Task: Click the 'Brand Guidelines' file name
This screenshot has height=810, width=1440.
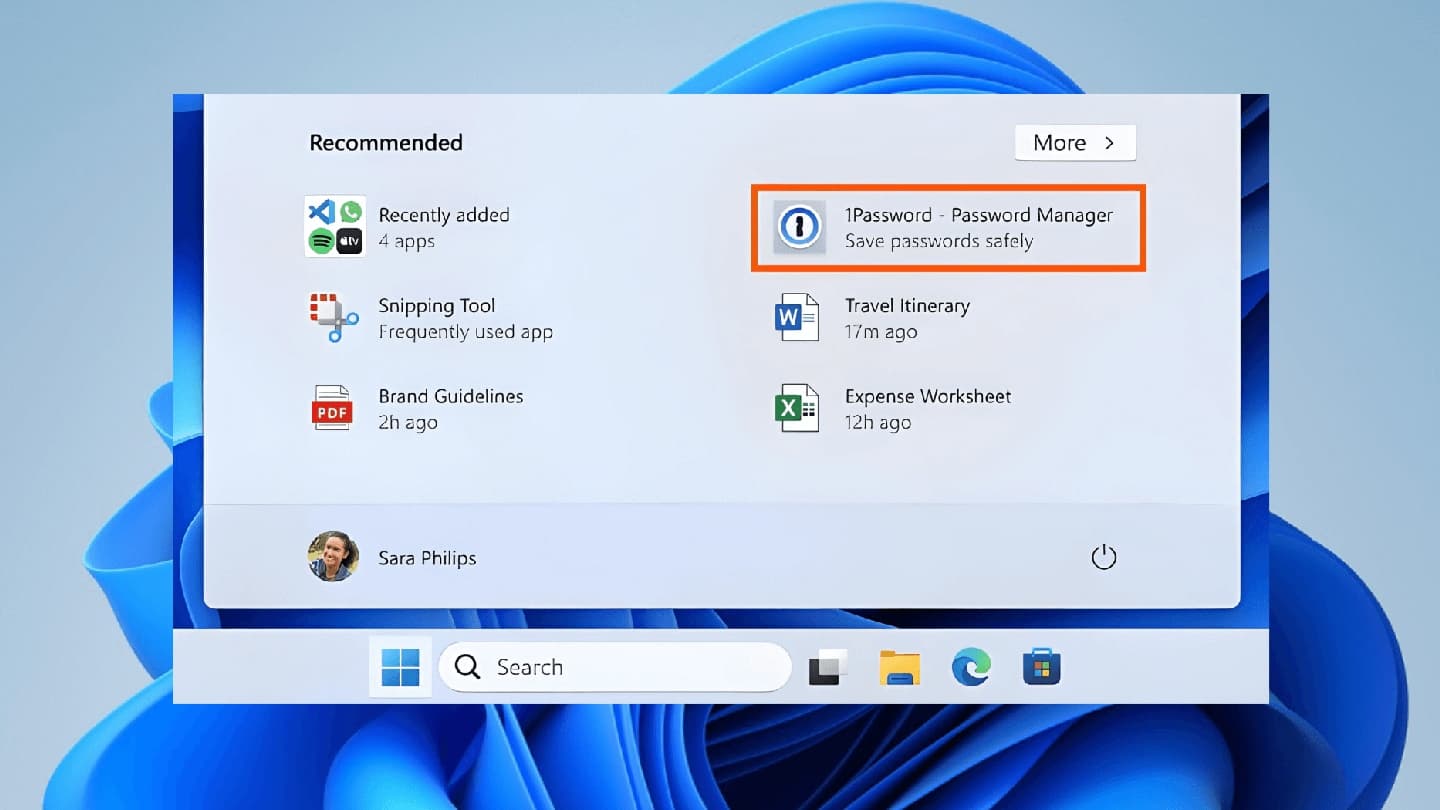Action: click(x=451, y=396)
